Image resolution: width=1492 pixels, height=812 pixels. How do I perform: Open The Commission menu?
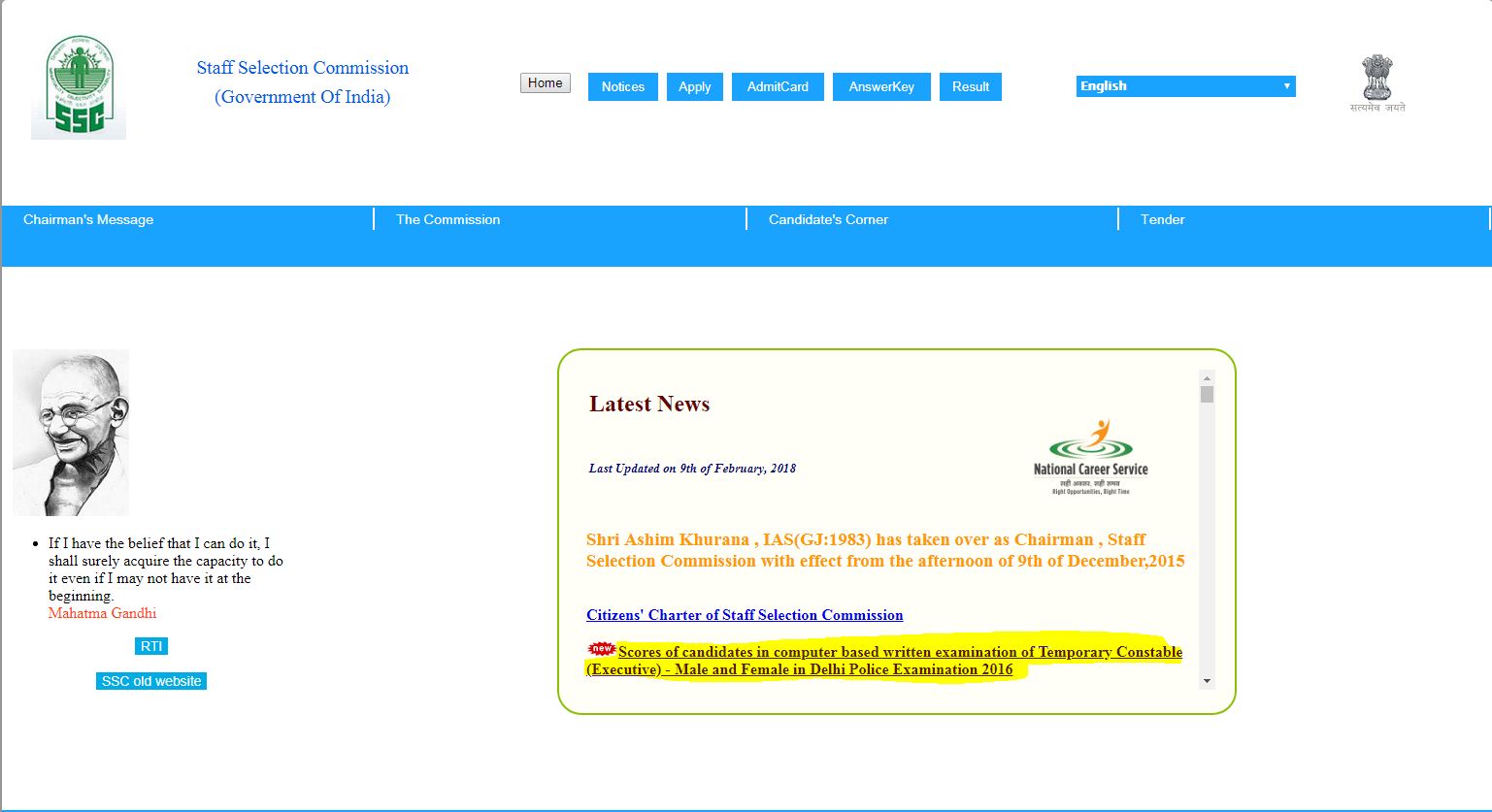click(x=448, y=219)
